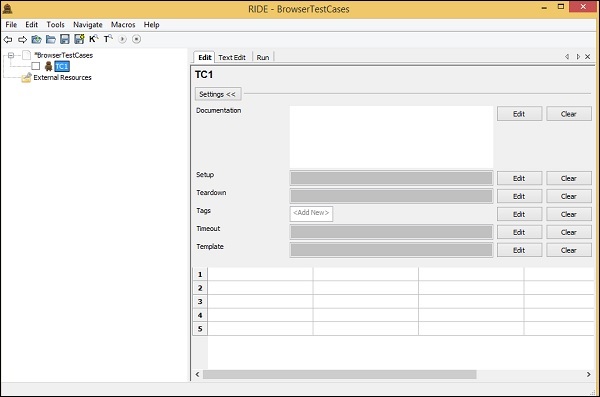Click Edit button for Setup

click(519, 178)
